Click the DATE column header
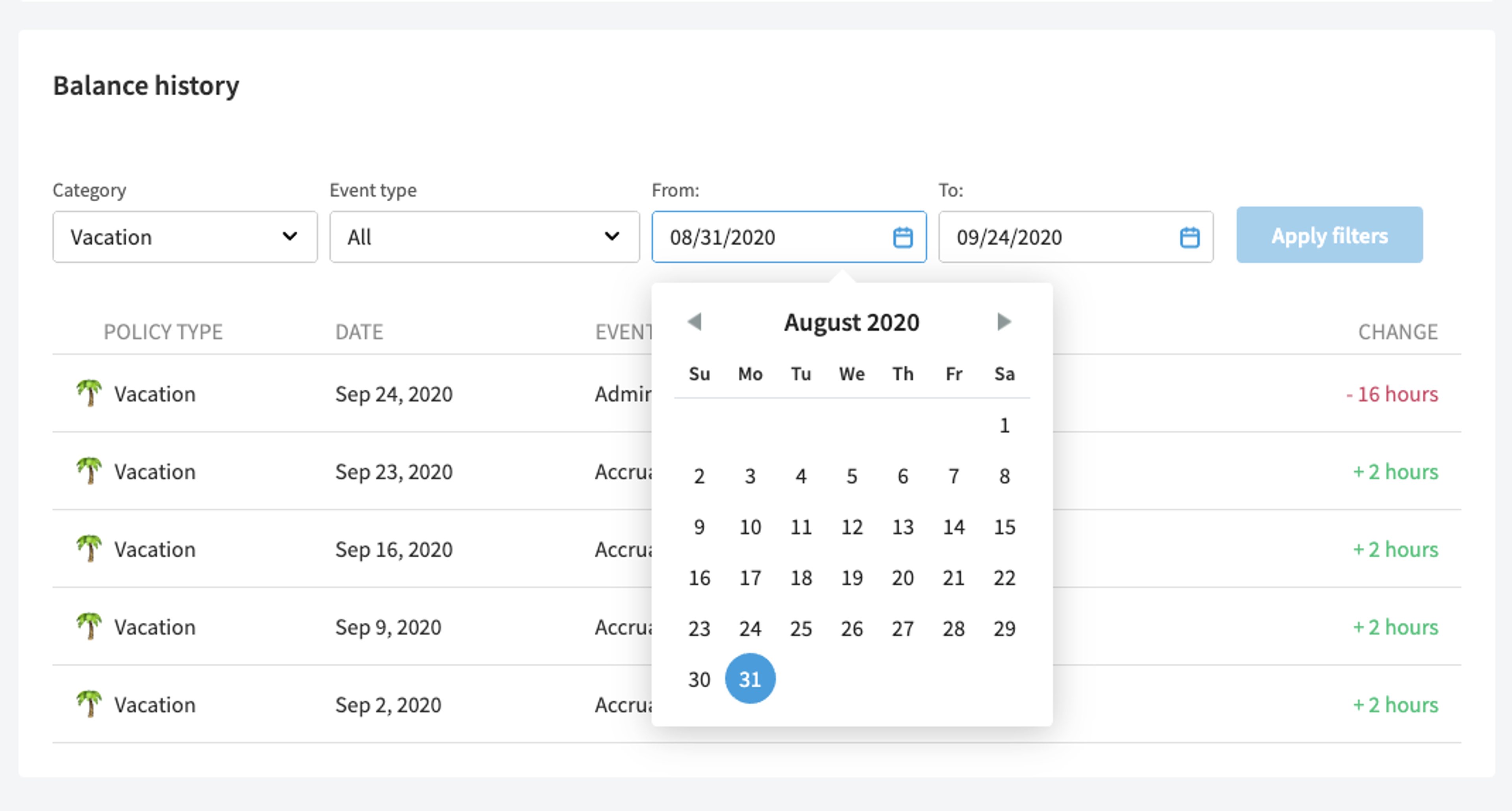Screen dimensions: 1512x811 359,332
